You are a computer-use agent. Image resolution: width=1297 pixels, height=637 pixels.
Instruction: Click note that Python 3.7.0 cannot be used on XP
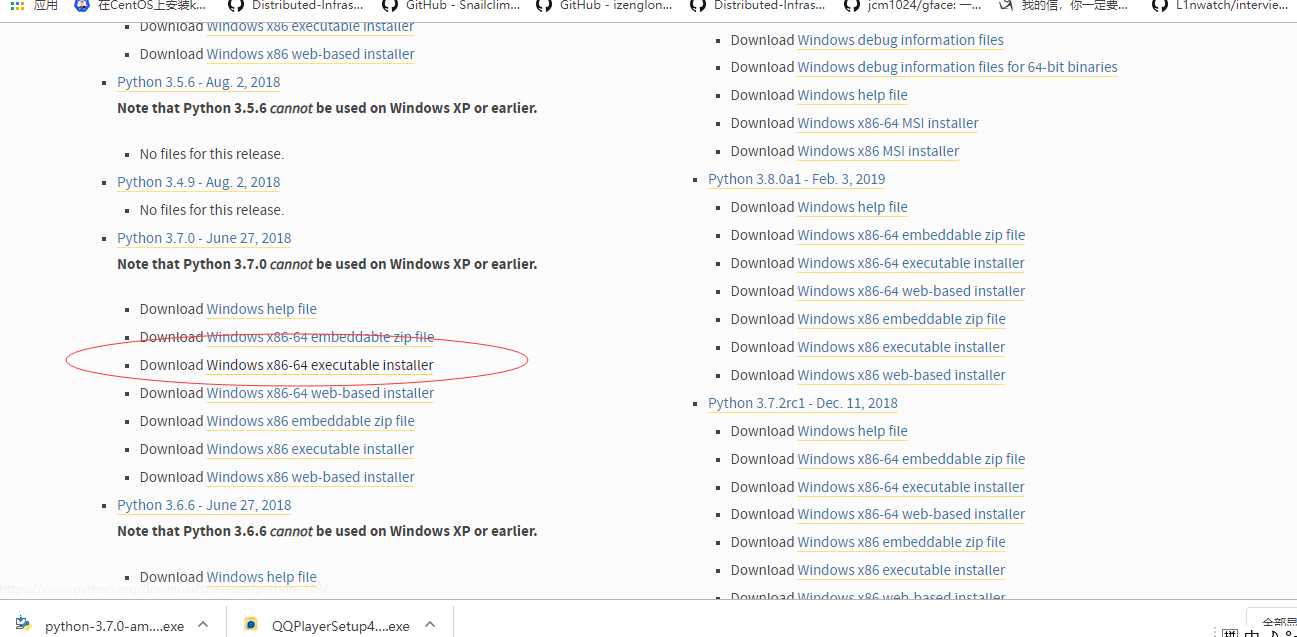click(x=327, y=264)
